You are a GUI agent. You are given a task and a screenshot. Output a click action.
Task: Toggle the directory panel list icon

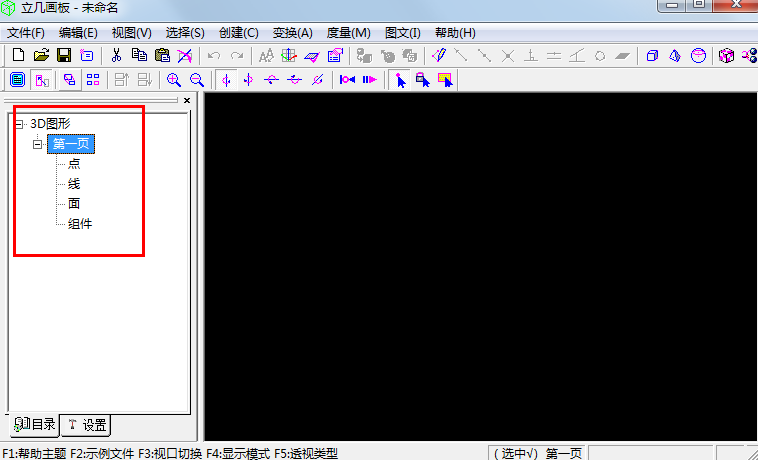18,80
